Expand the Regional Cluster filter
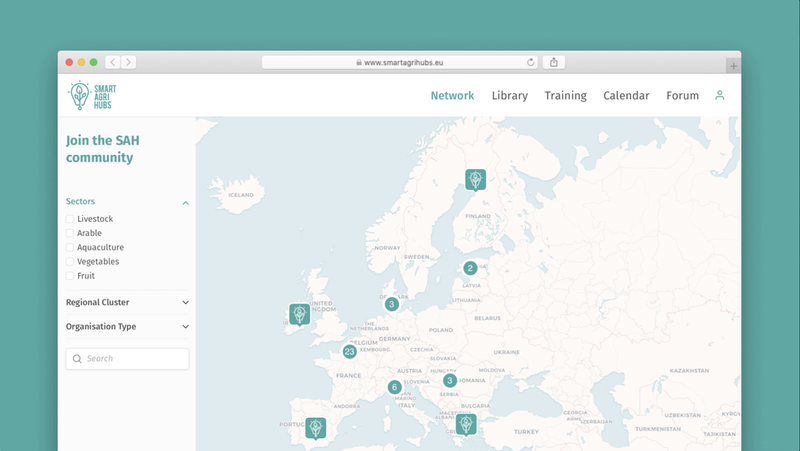Screen dimensions: 800x451 point(186,303)
